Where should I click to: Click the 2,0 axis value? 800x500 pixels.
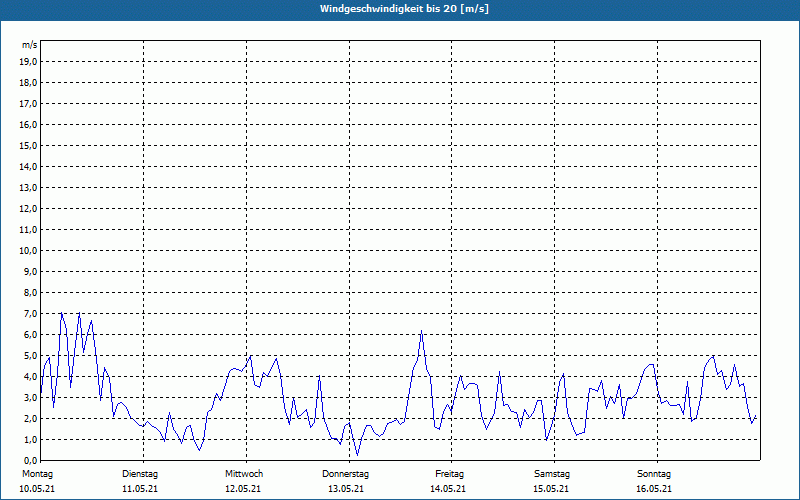point(30,418)
